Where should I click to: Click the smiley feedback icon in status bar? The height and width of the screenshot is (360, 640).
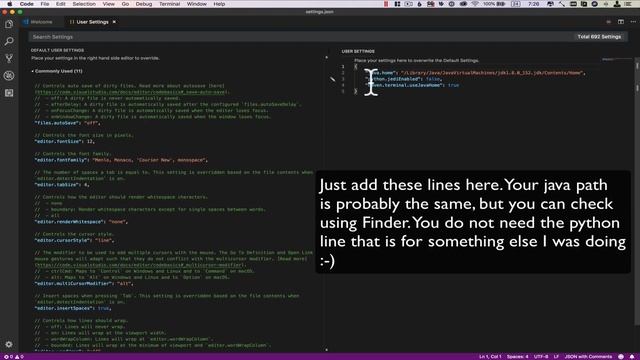[x=621, y=357]
